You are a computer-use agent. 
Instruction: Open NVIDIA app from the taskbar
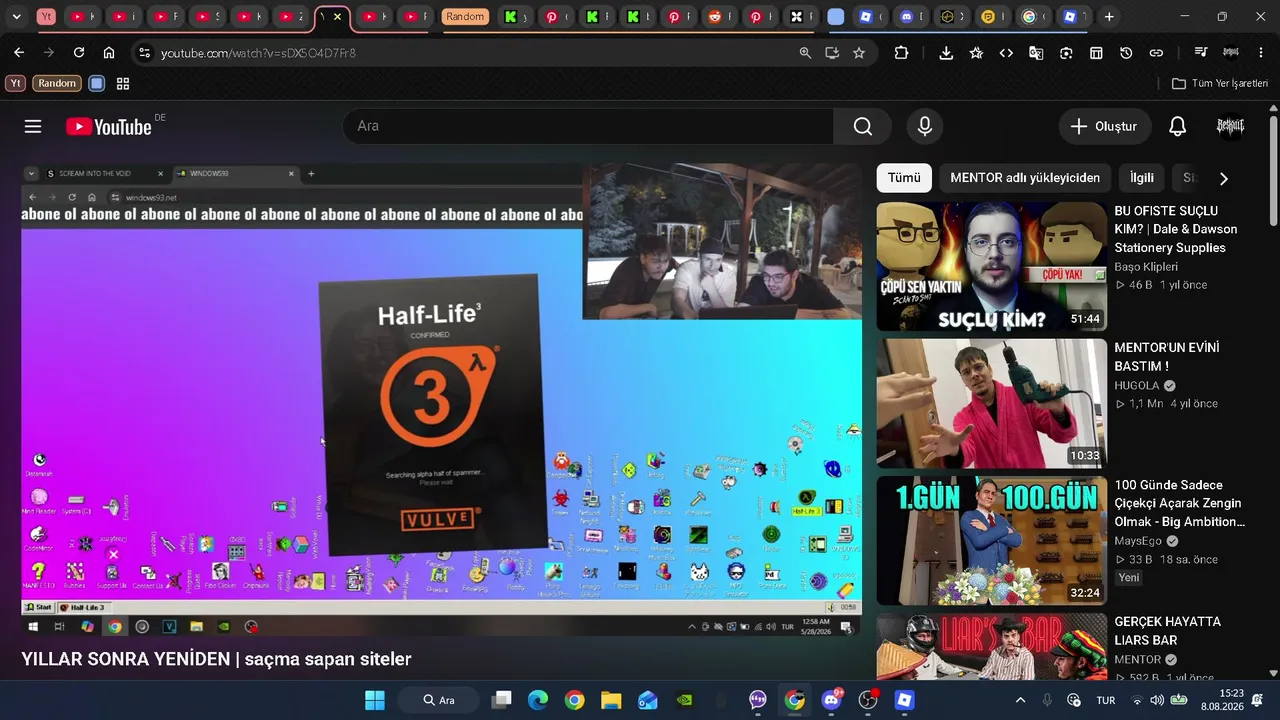[684, 700]
